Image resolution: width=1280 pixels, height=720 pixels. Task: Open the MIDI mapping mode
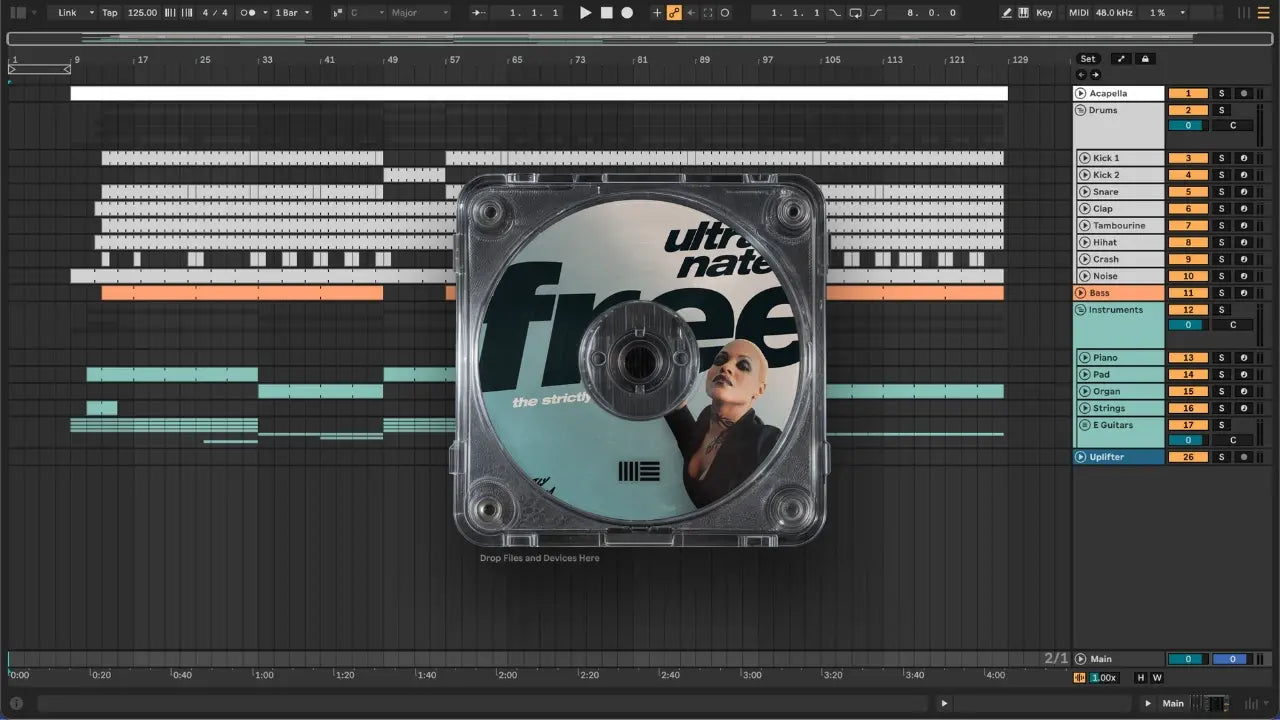[x=1078, y=13]
